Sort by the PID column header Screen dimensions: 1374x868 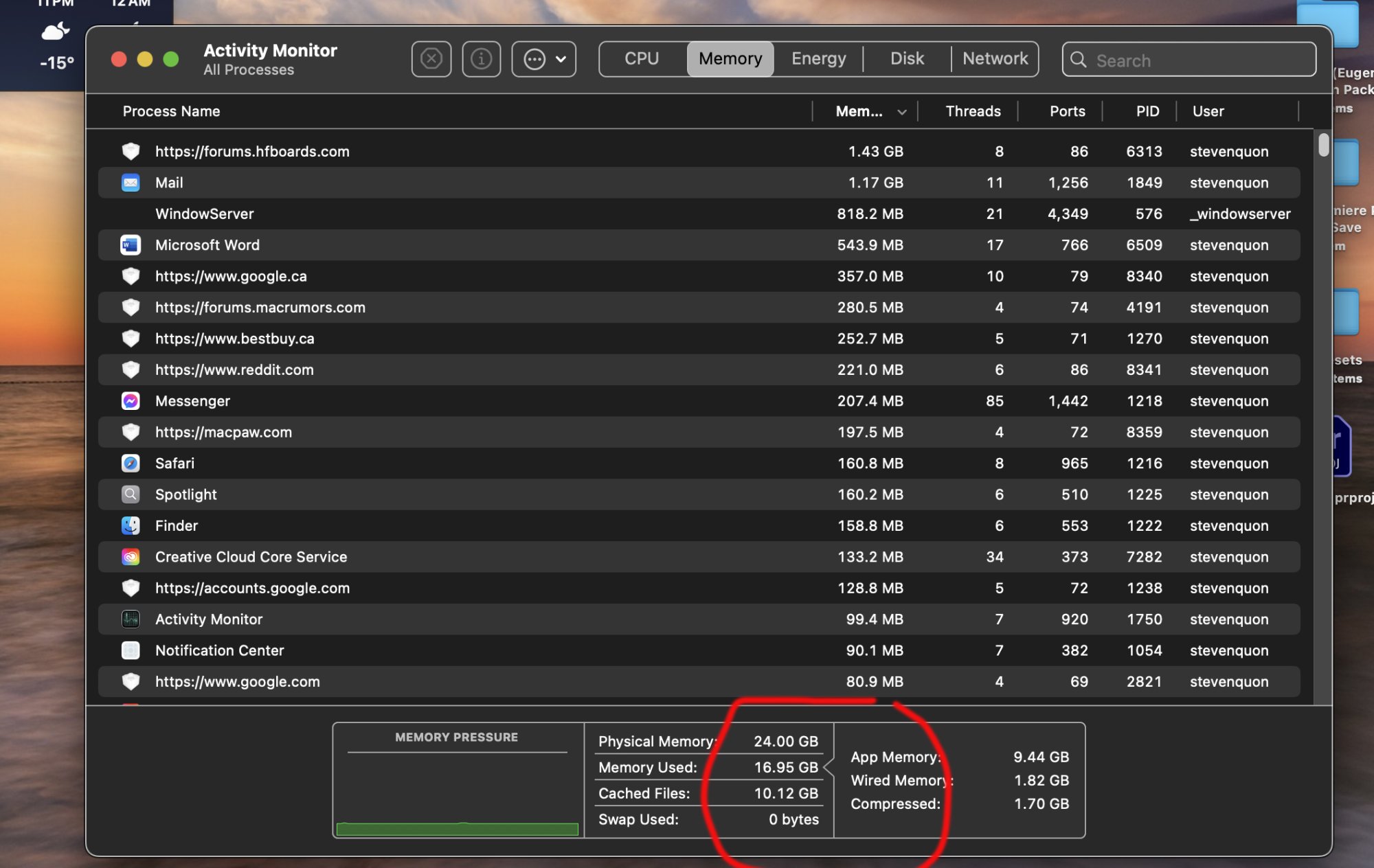point(1146,111)
